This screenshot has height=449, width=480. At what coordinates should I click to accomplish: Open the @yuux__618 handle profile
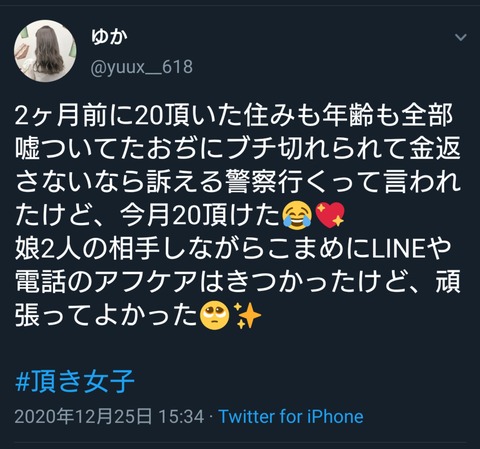pyautogui.click(x=142, y=67)
